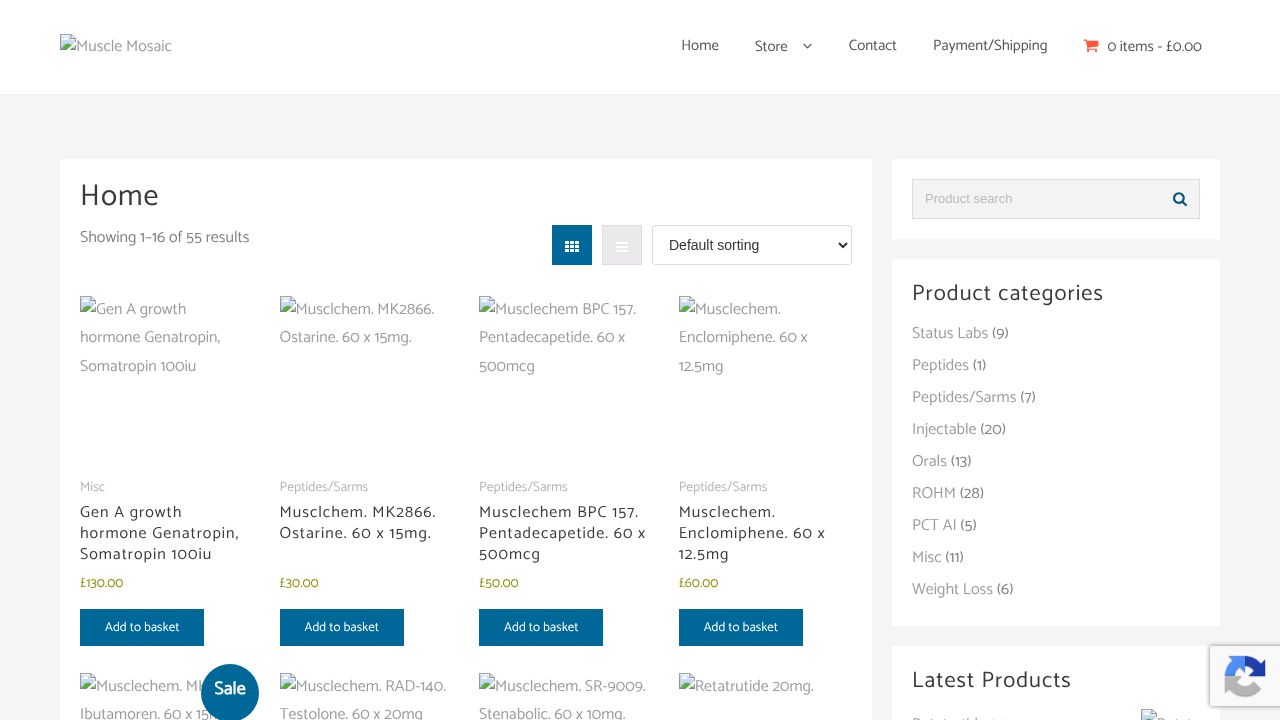The height and width of the screenshot is (720, 1280).
Task: Add Gen A growth hormone to basket
Action: click(x=142, y=628)
